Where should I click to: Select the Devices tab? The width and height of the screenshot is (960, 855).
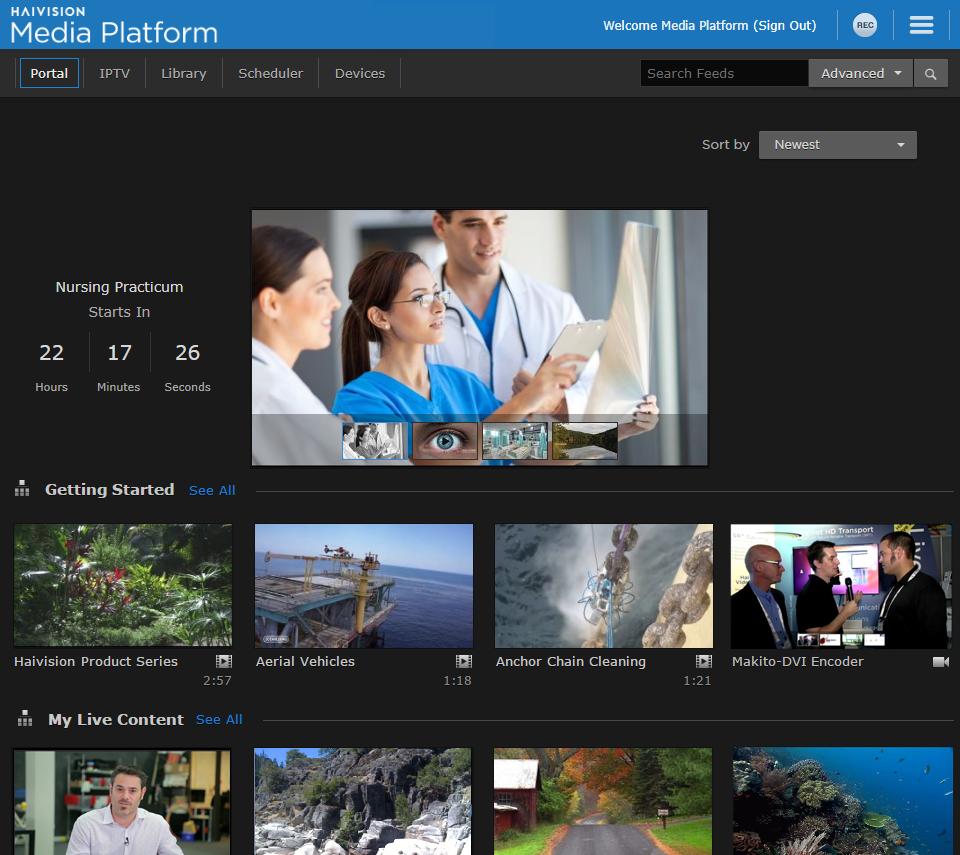[x=360, y=74]
